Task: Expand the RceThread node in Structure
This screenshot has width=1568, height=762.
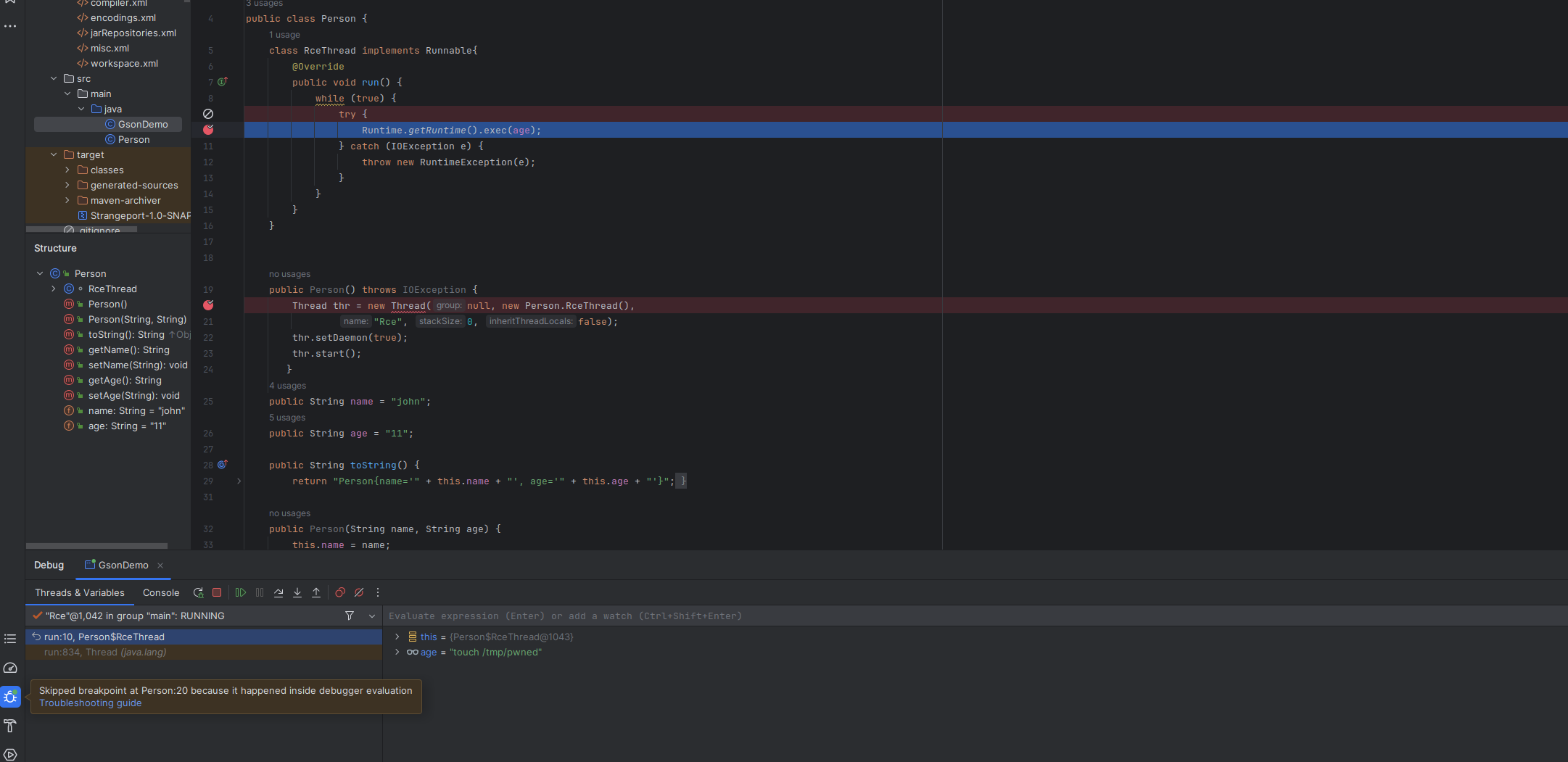Action: point(54,289)
